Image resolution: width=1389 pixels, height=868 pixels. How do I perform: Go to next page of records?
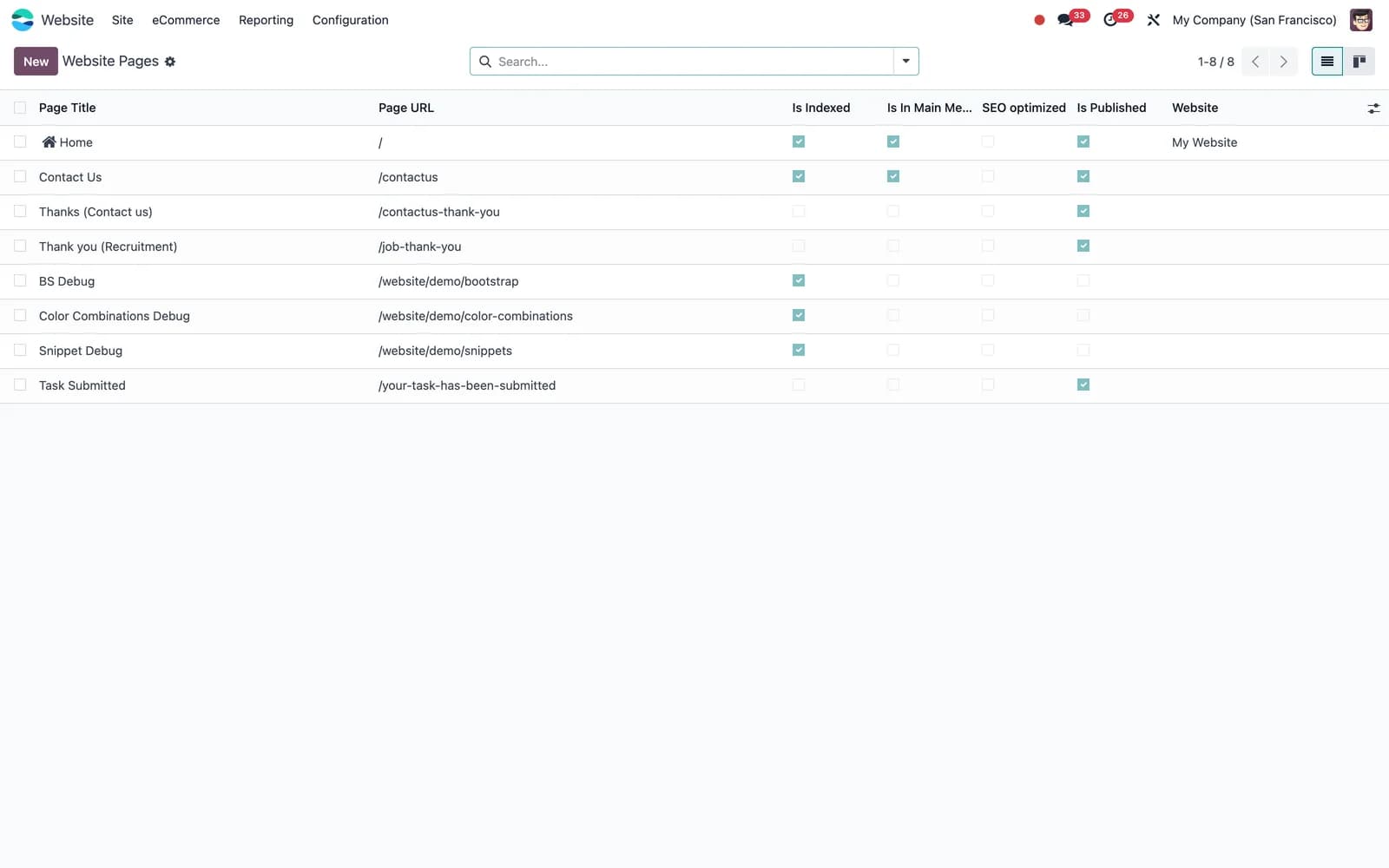point(1283,62)
